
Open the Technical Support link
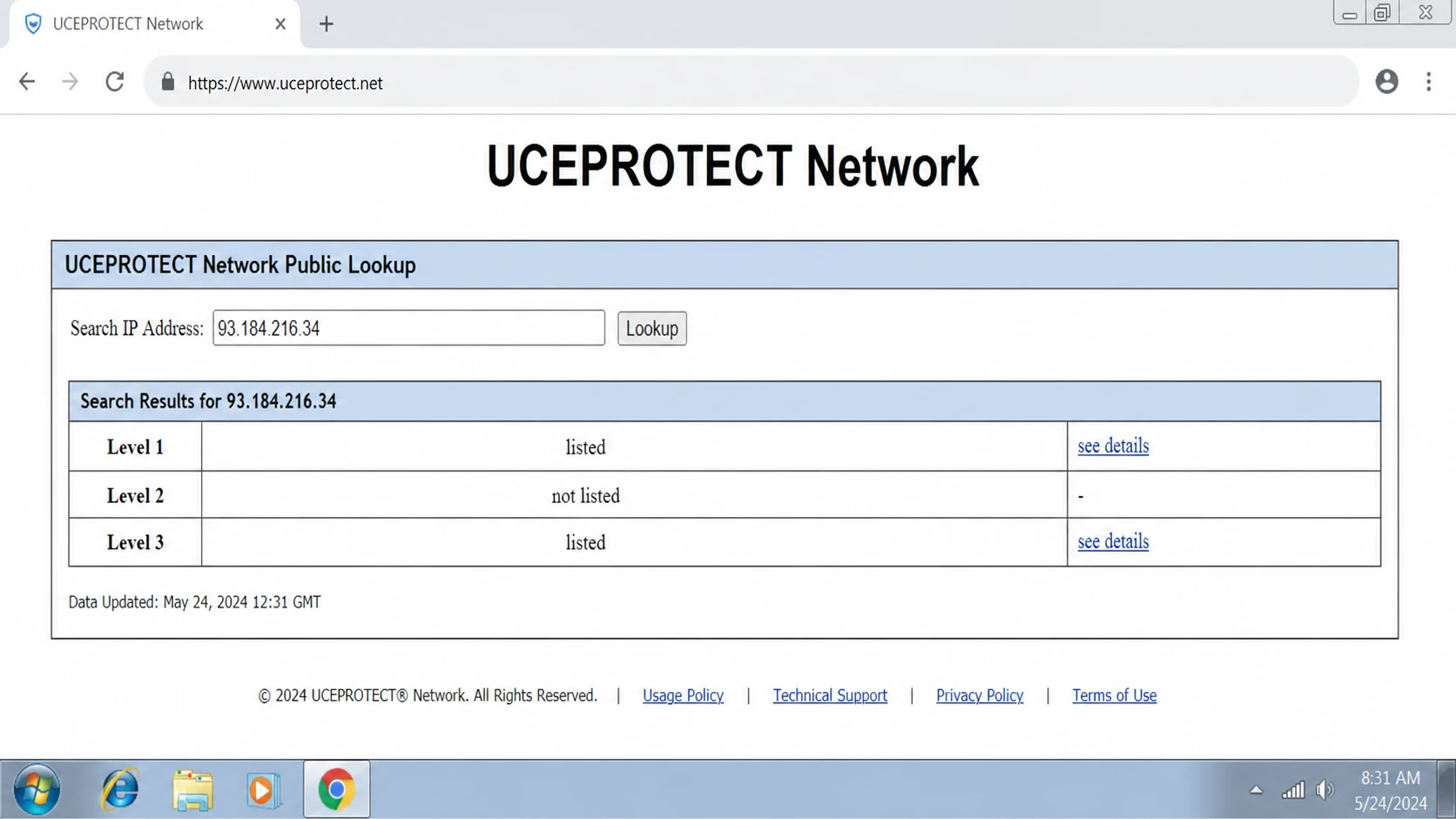pos(830,695)
